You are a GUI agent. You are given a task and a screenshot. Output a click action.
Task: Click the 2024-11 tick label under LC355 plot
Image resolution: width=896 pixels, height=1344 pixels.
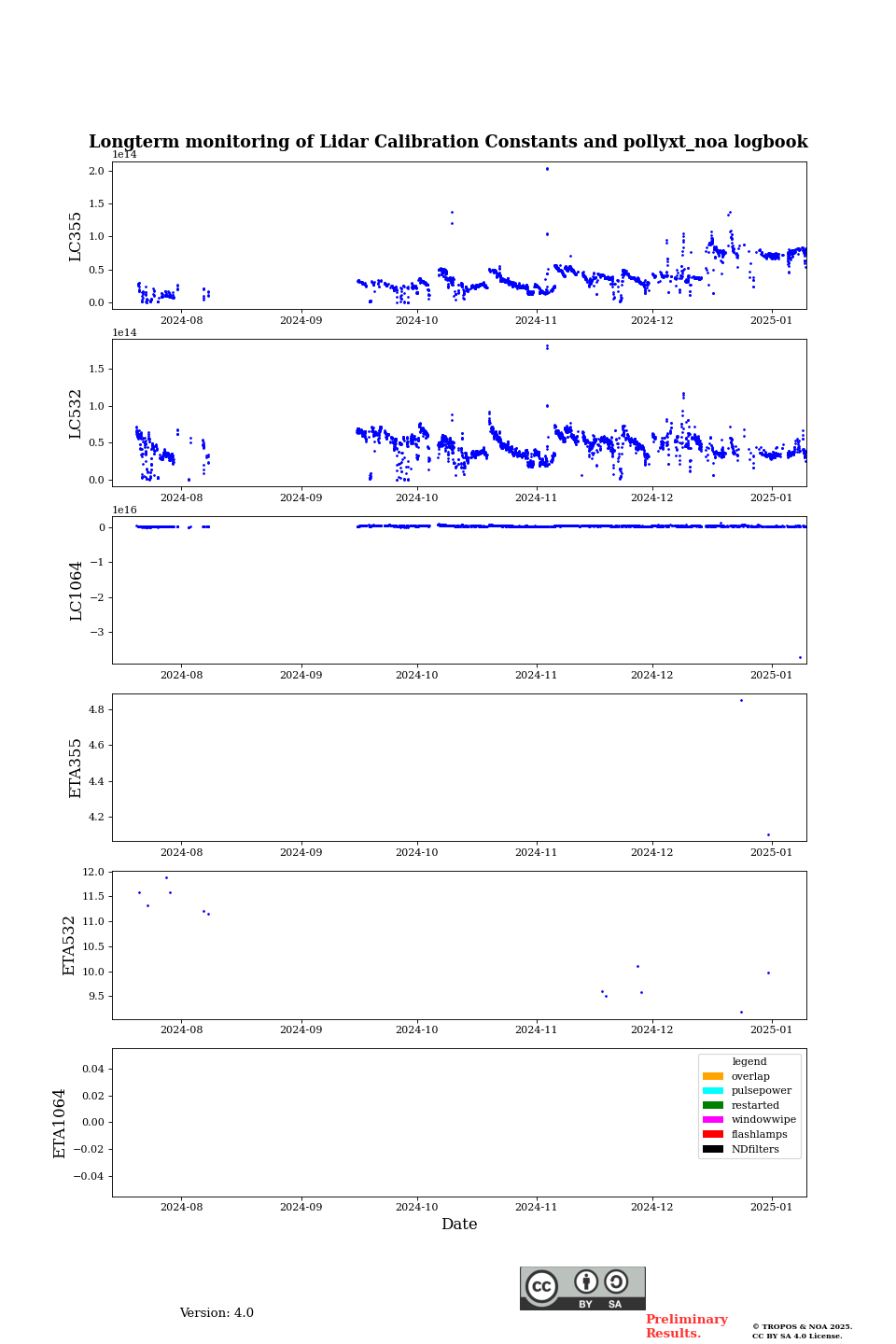(x=536, y=320)
